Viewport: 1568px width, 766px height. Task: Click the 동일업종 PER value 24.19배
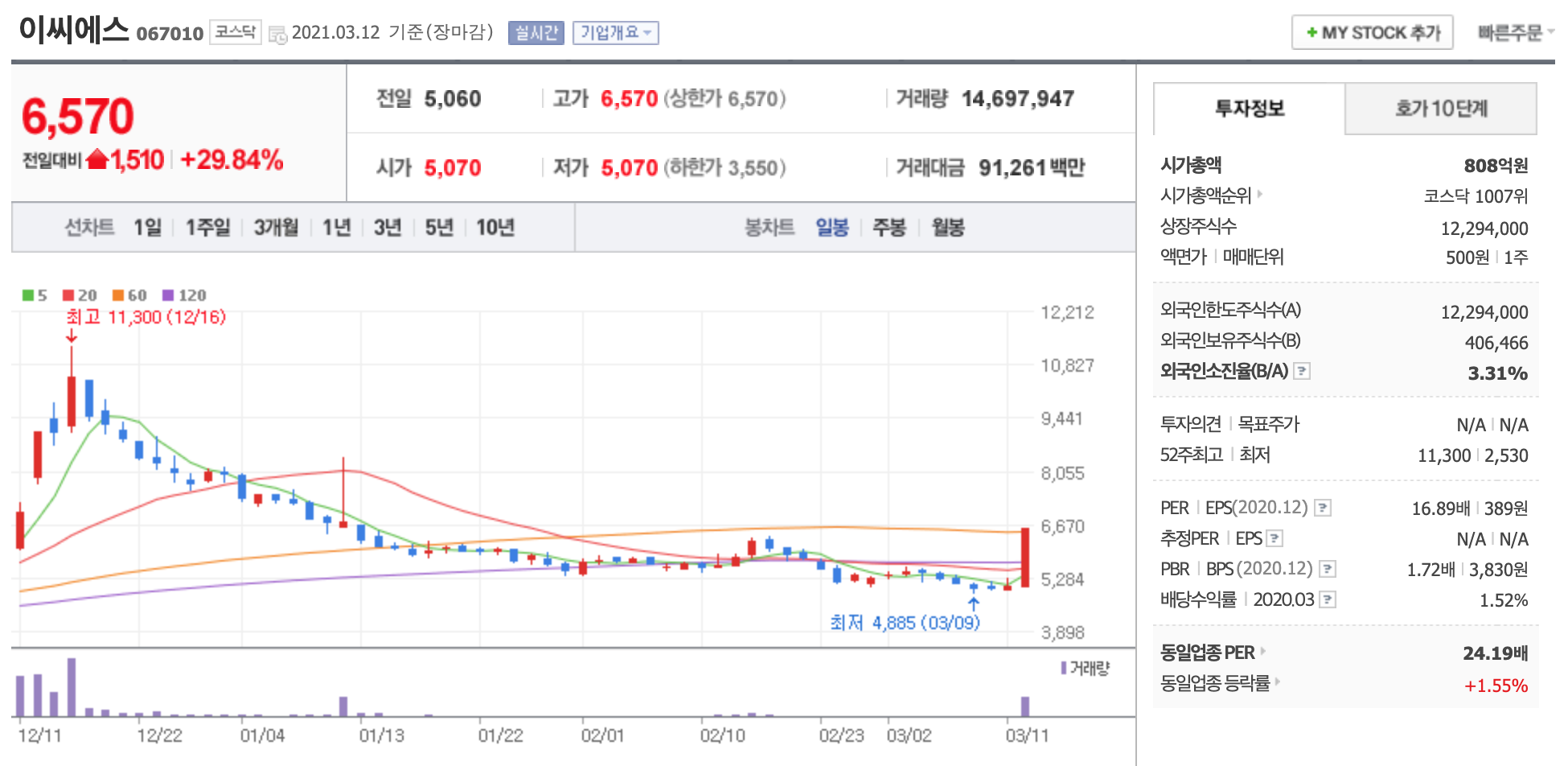(x=1495, y=653)
